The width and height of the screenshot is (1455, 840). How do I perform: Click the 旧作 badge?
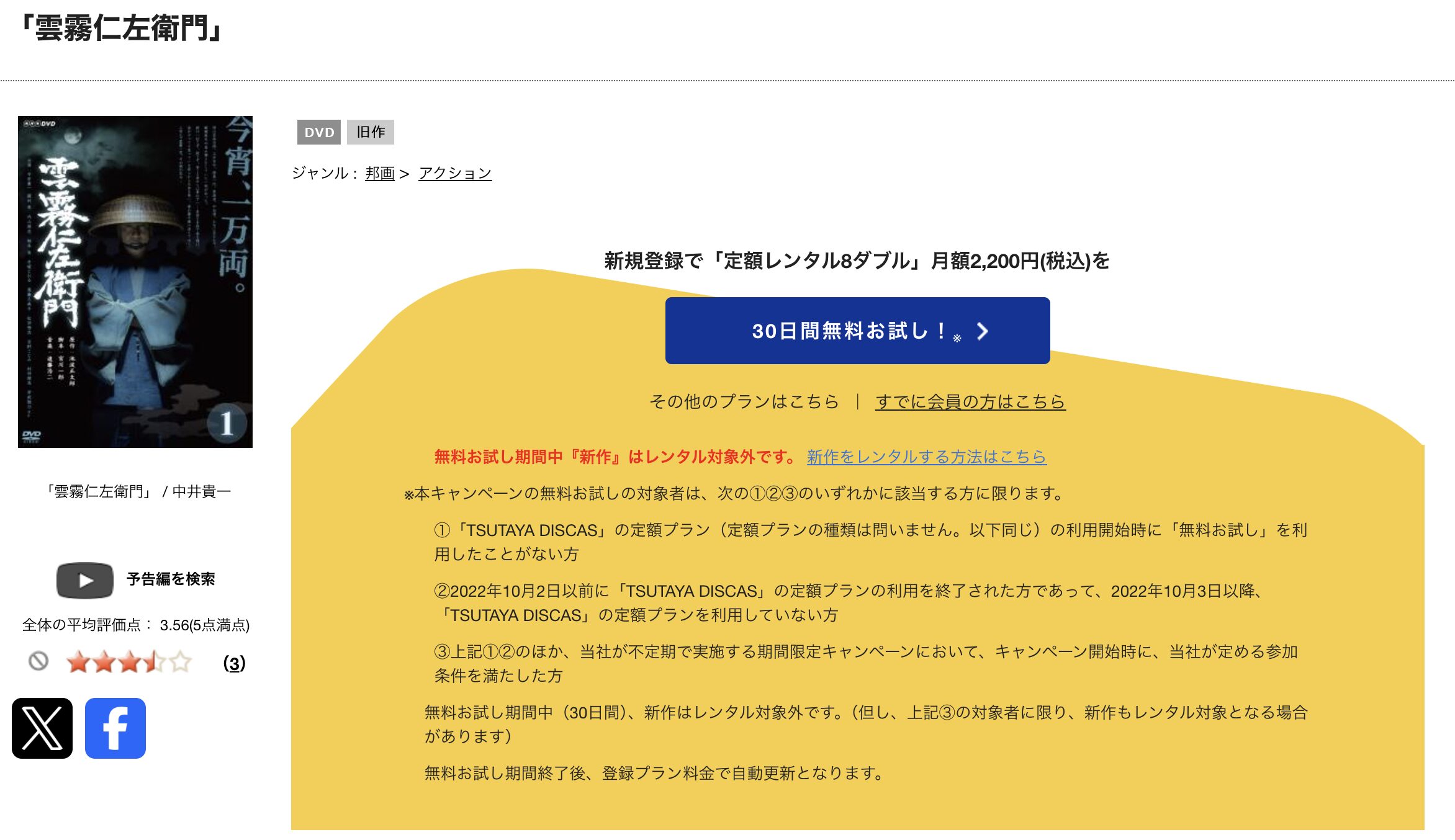[x=371, y=132]
